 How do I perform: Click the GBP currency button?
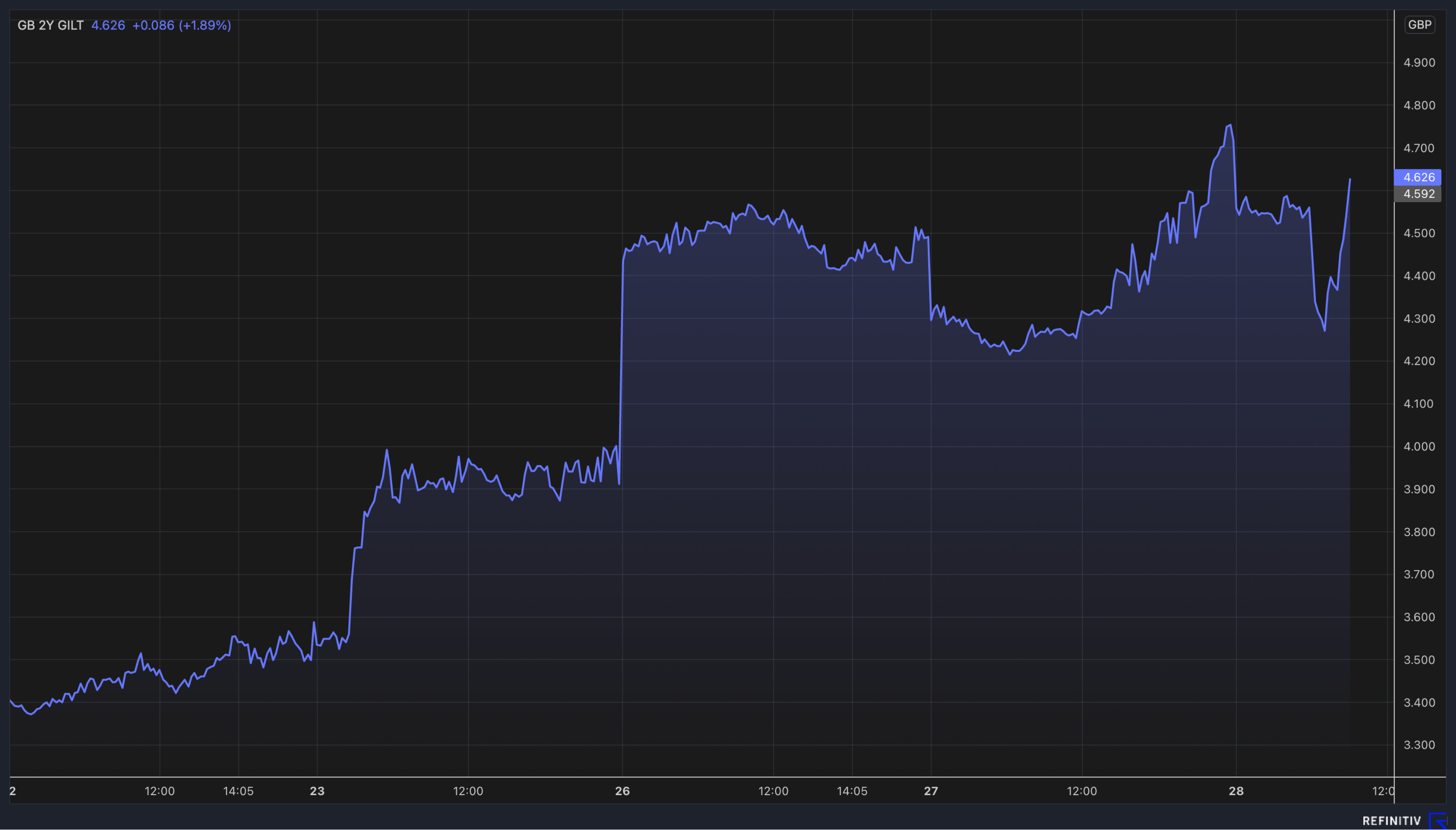click(x=1419, y=24)
